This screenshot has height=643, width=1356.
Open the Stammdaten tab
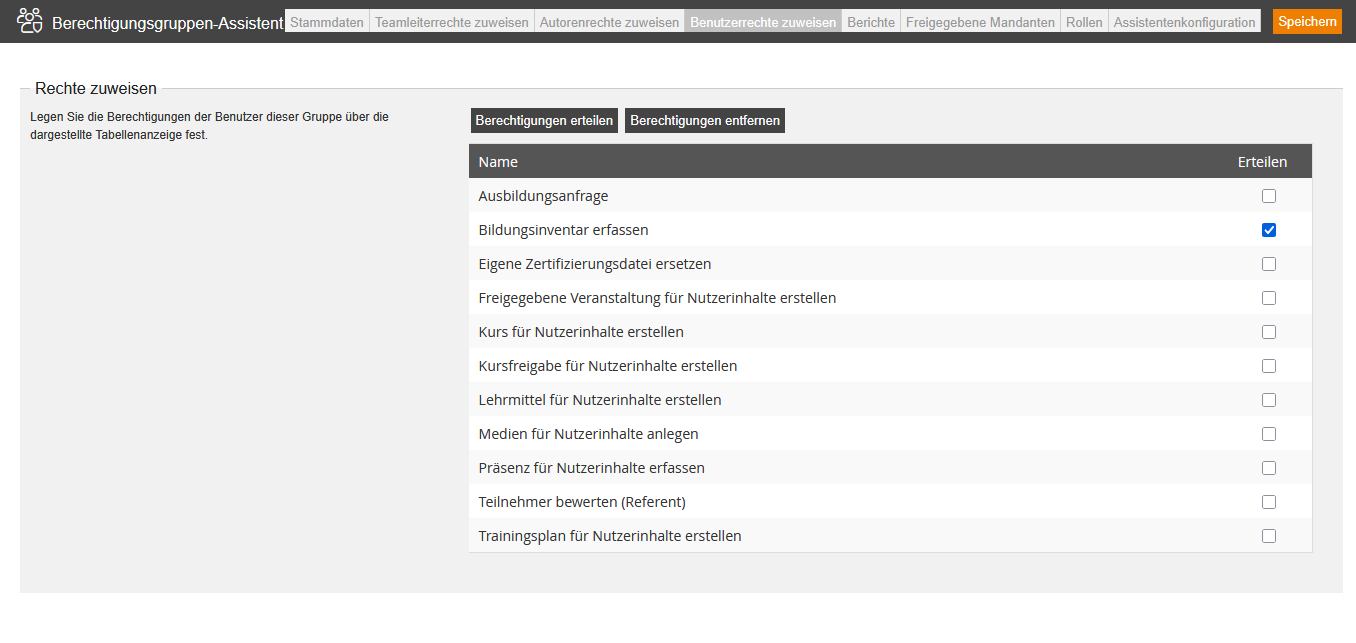327,22
